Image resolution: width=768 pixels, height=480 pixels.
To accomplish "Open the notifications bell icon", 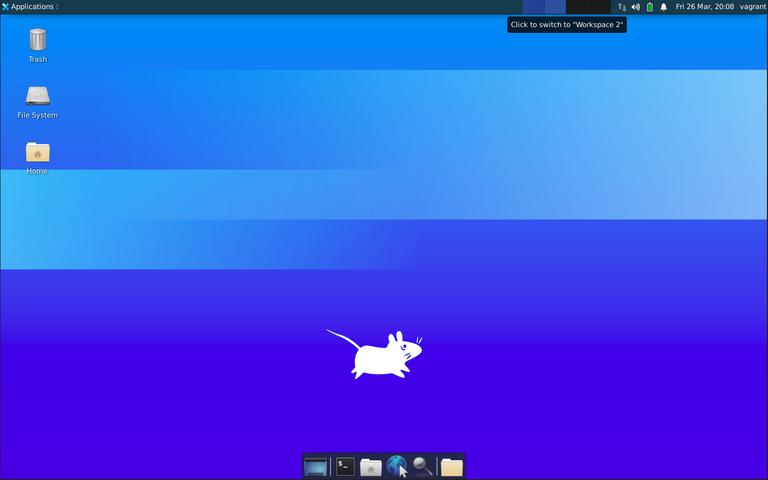I will tap(663, 7).
